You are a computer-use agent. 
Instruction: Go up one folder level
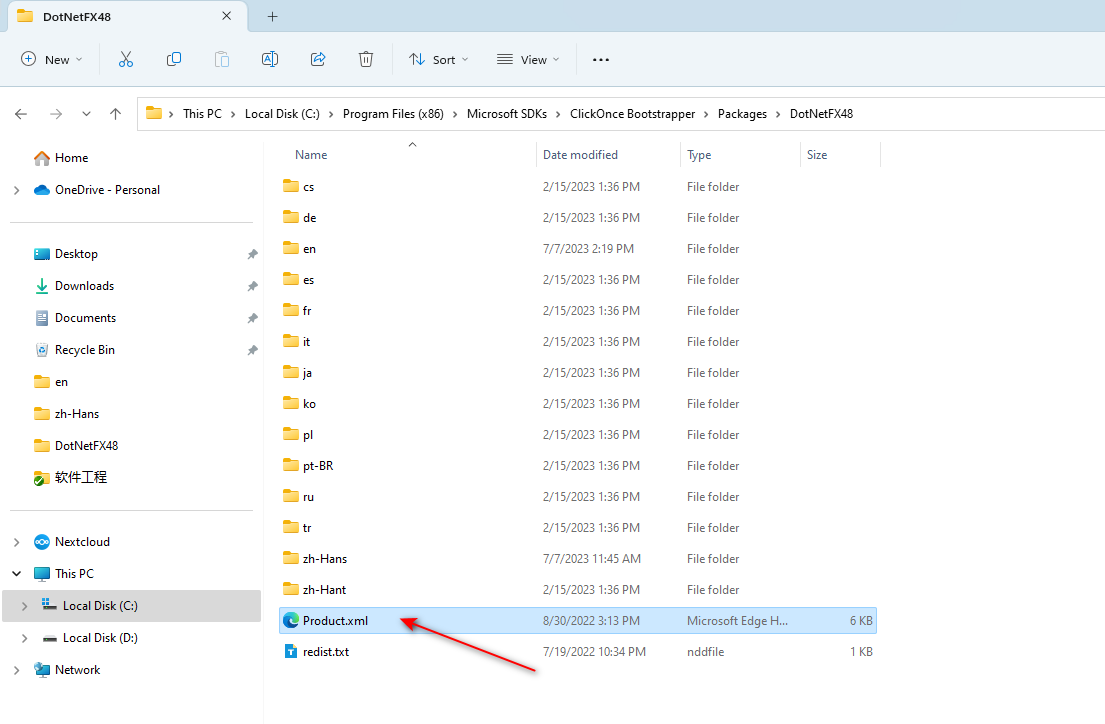(x=116, y=113)
